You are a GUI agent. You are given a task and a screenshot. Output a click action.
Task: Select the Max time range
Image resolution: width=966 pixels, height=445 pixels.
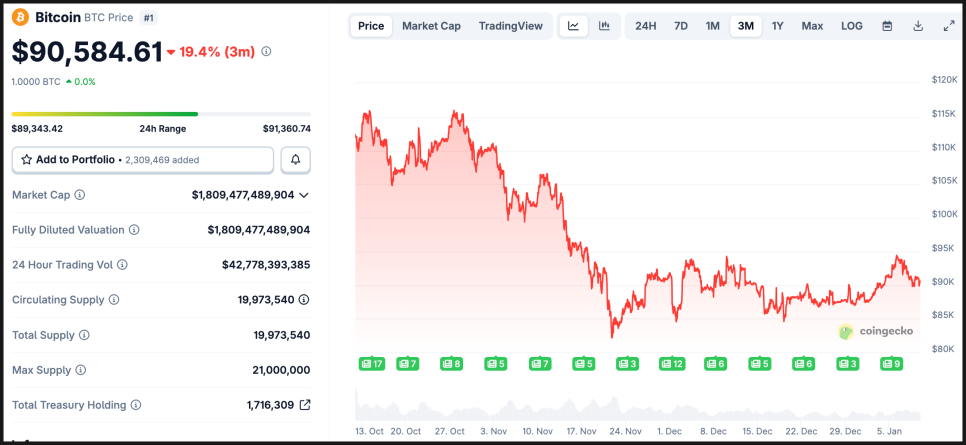(812, 26)
